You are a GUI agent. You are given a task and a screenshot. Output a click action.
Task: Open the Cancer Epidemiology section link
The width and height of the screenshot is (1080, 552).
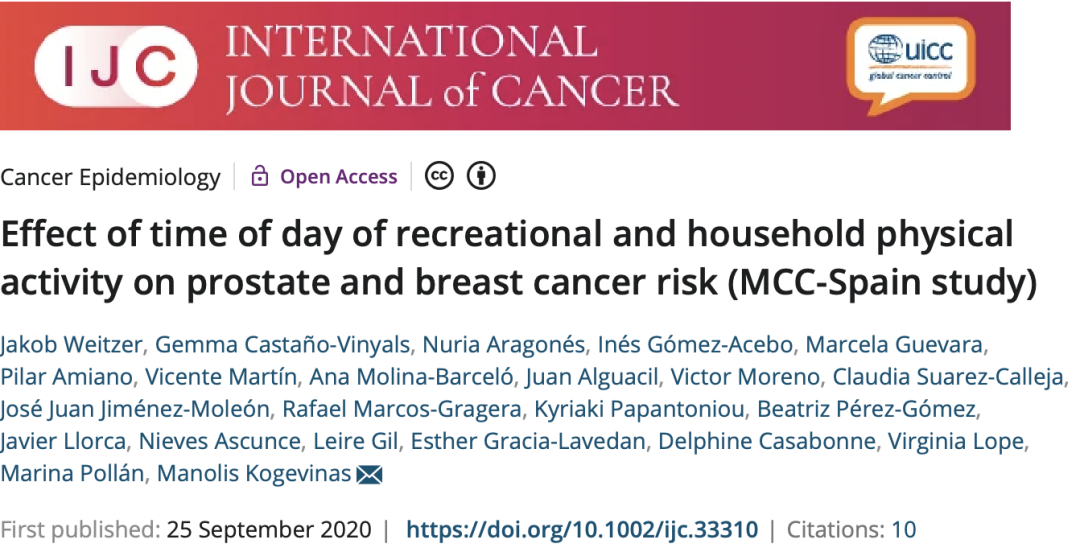[110, 177]
